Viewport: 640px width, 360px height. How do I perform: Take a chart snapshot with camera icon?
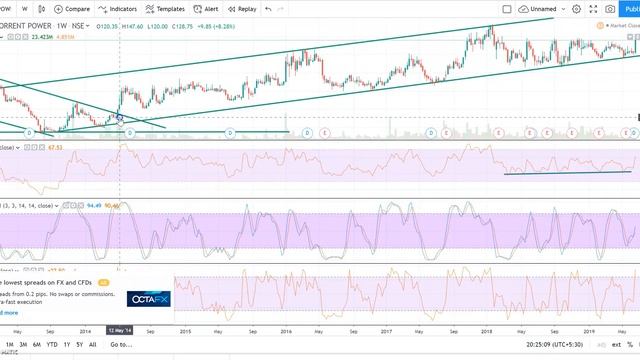610,9
